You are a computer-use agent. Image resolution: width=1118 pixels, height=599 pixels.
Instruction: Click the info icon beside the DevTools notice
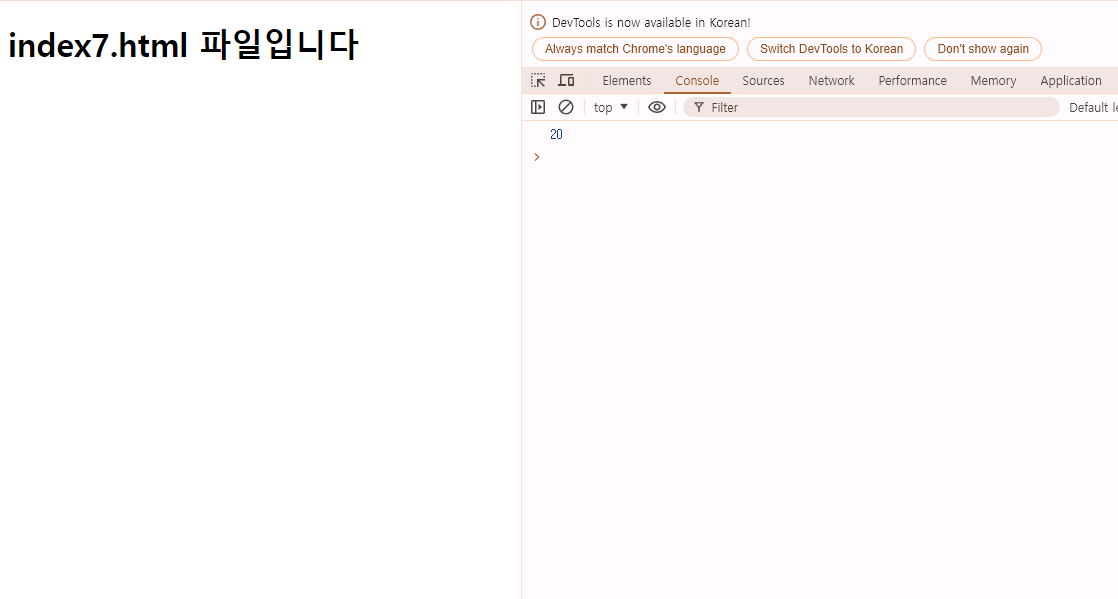pos(538,22)
